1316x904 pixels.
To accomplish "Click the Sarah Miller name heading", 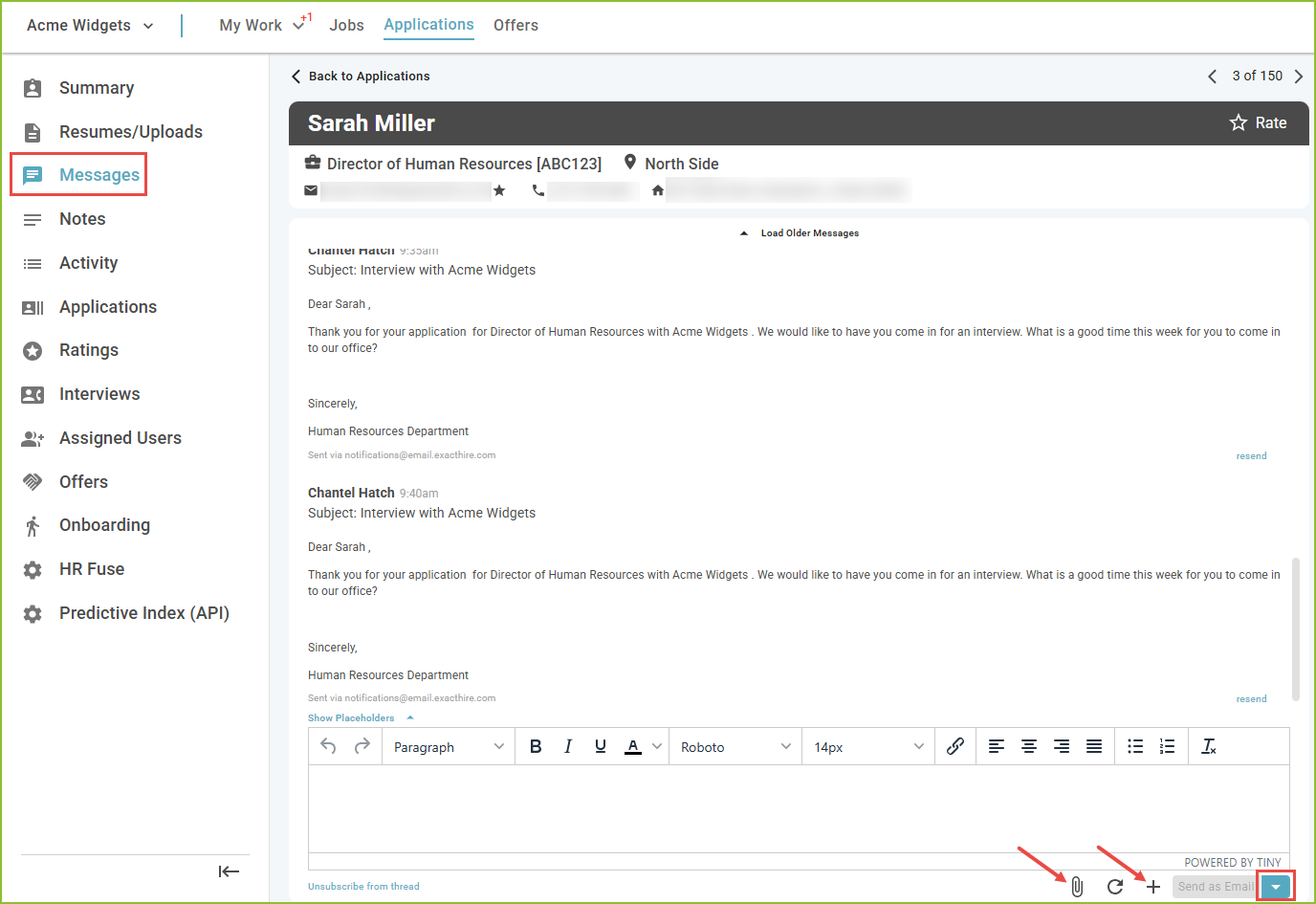I will (x=371, y=123).
